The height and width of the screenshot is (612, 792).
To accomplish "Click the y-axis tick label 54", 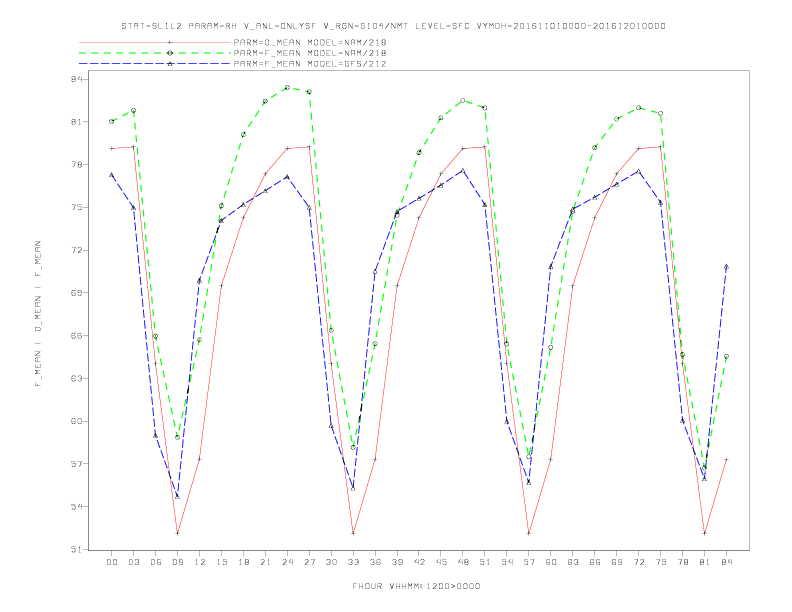I will click(x=76, y=506).
